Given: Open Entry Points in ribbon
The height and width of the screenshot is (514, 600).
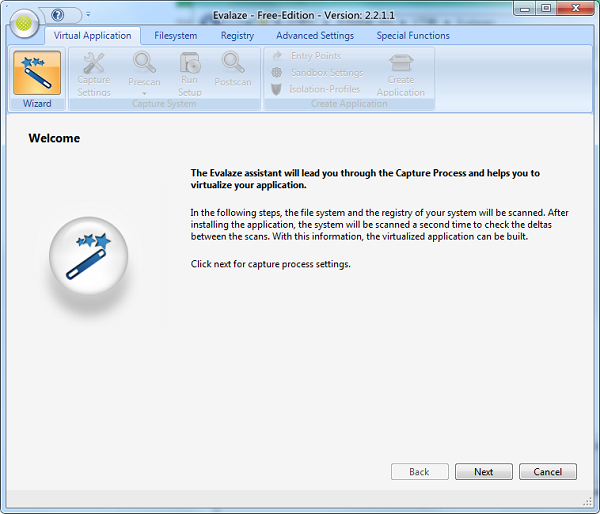Looking at the screenshot, I should pos(307,56).
